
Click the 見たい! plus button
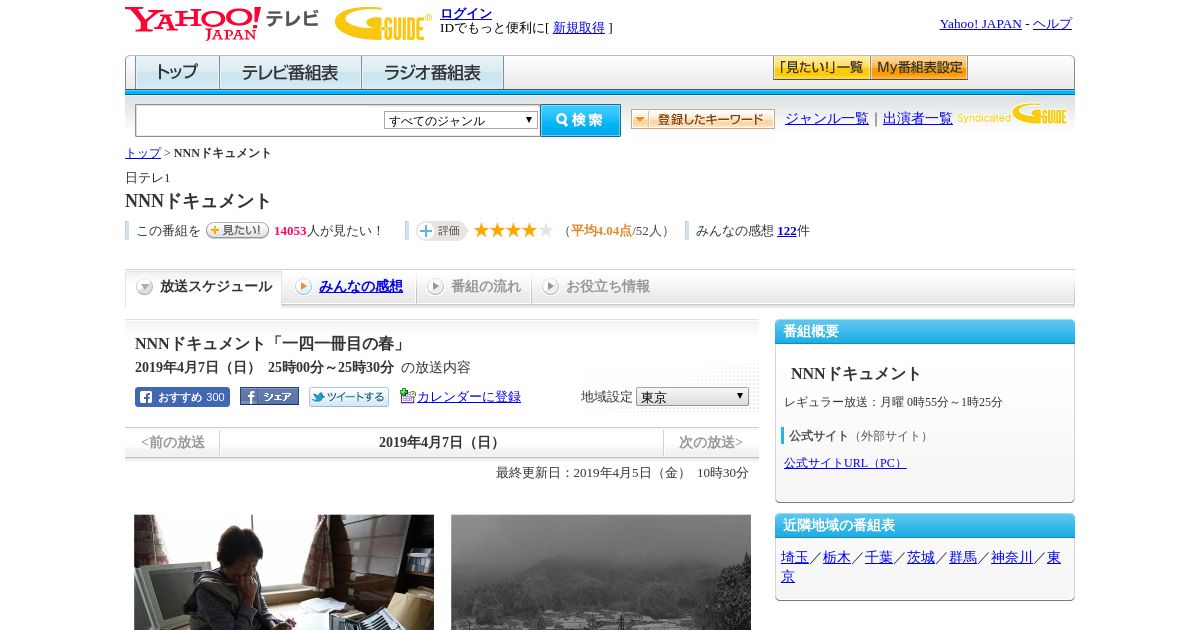pyautogui.click(x=237, y=230)
